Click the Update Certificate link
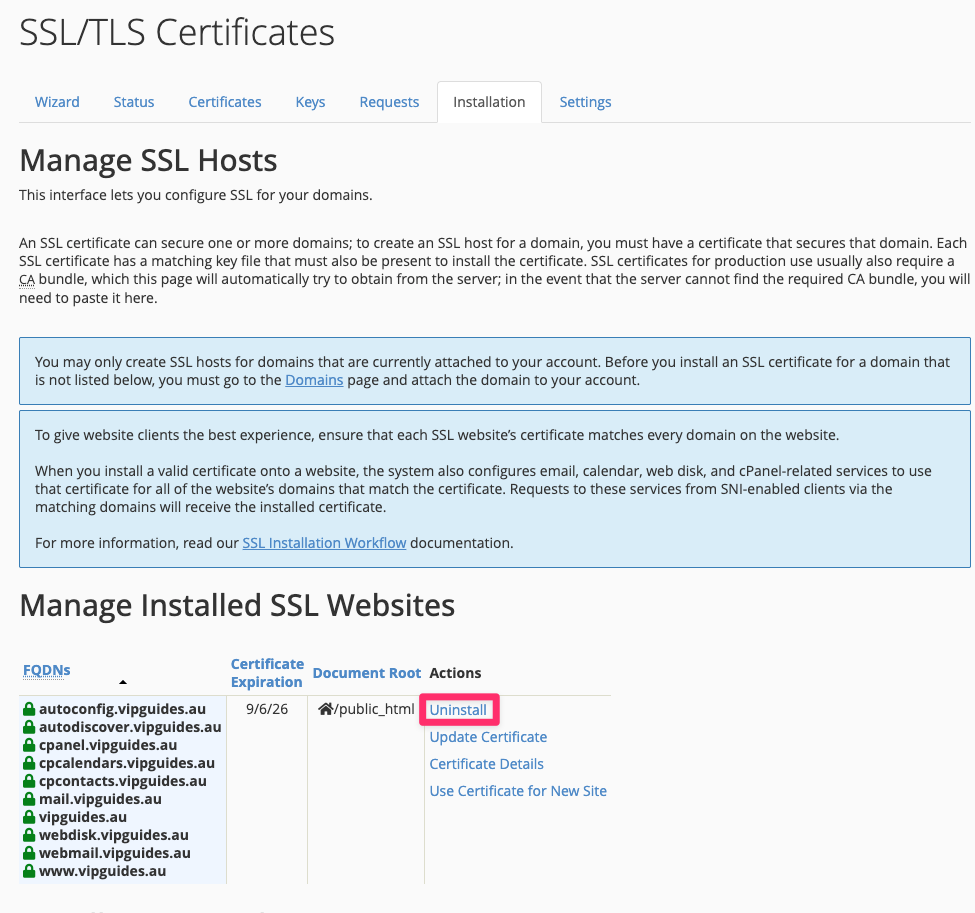 coord(488,737)
